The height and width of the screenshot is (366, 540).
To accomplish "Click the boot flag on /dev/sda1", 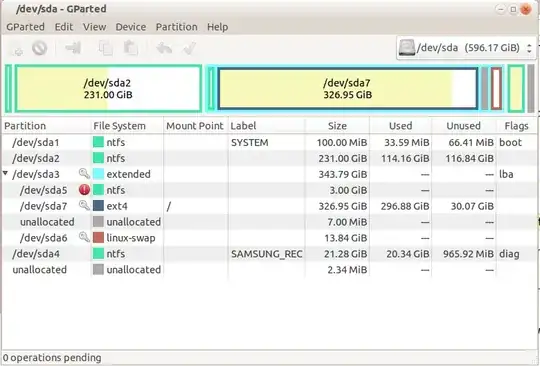I will tap(510, 142).
